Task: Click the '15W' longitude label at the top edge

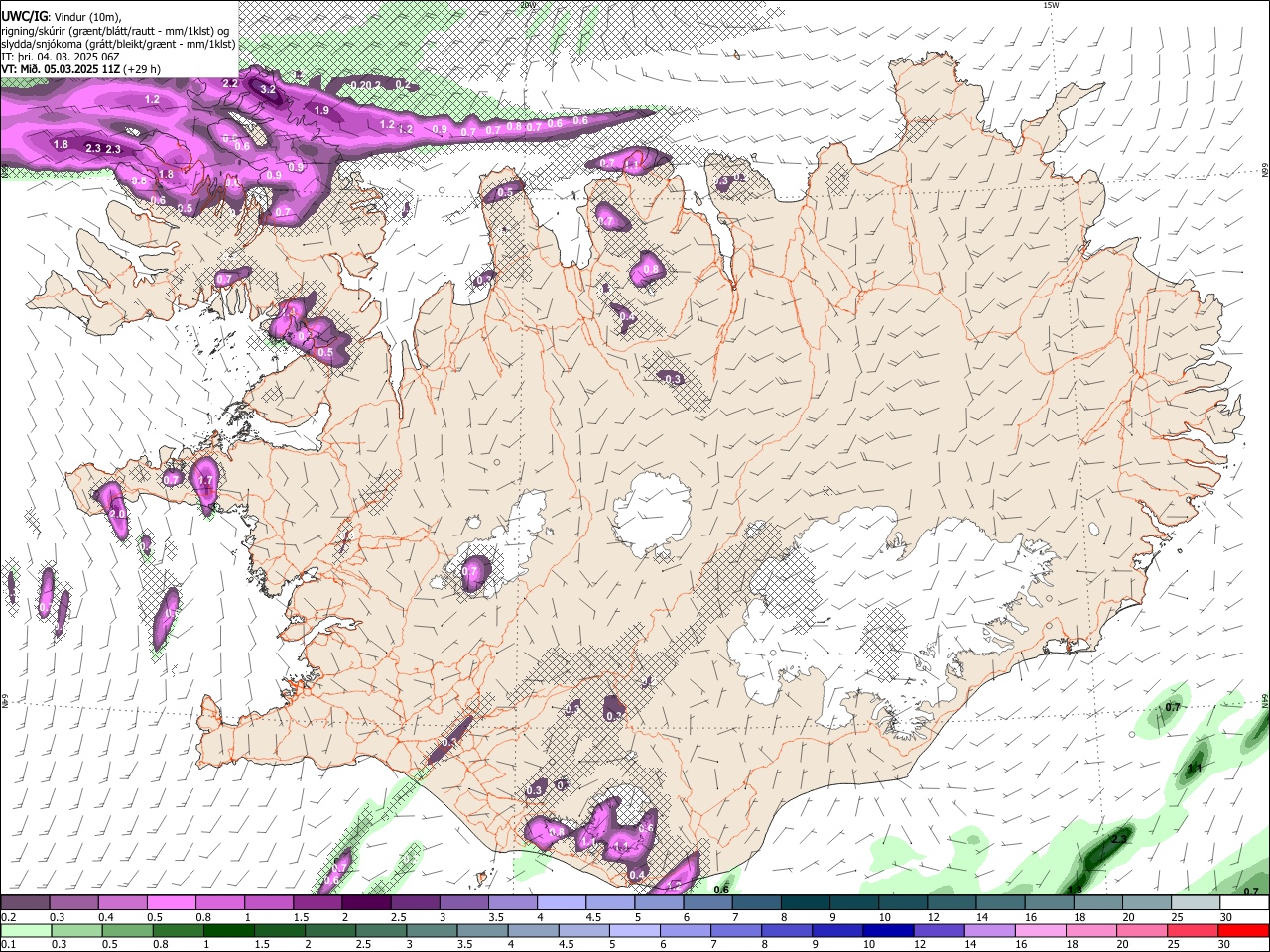Action: [x=1051, y=5]
